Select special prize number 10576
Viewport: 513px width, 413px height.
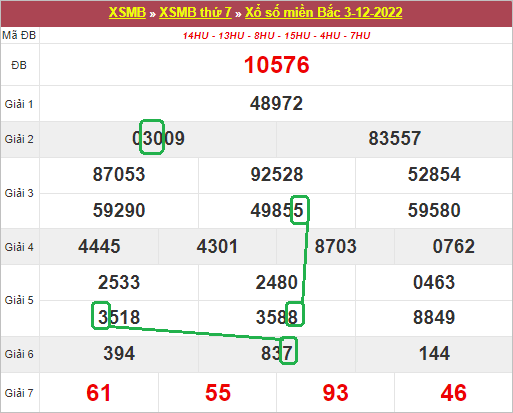pos(277,65)
